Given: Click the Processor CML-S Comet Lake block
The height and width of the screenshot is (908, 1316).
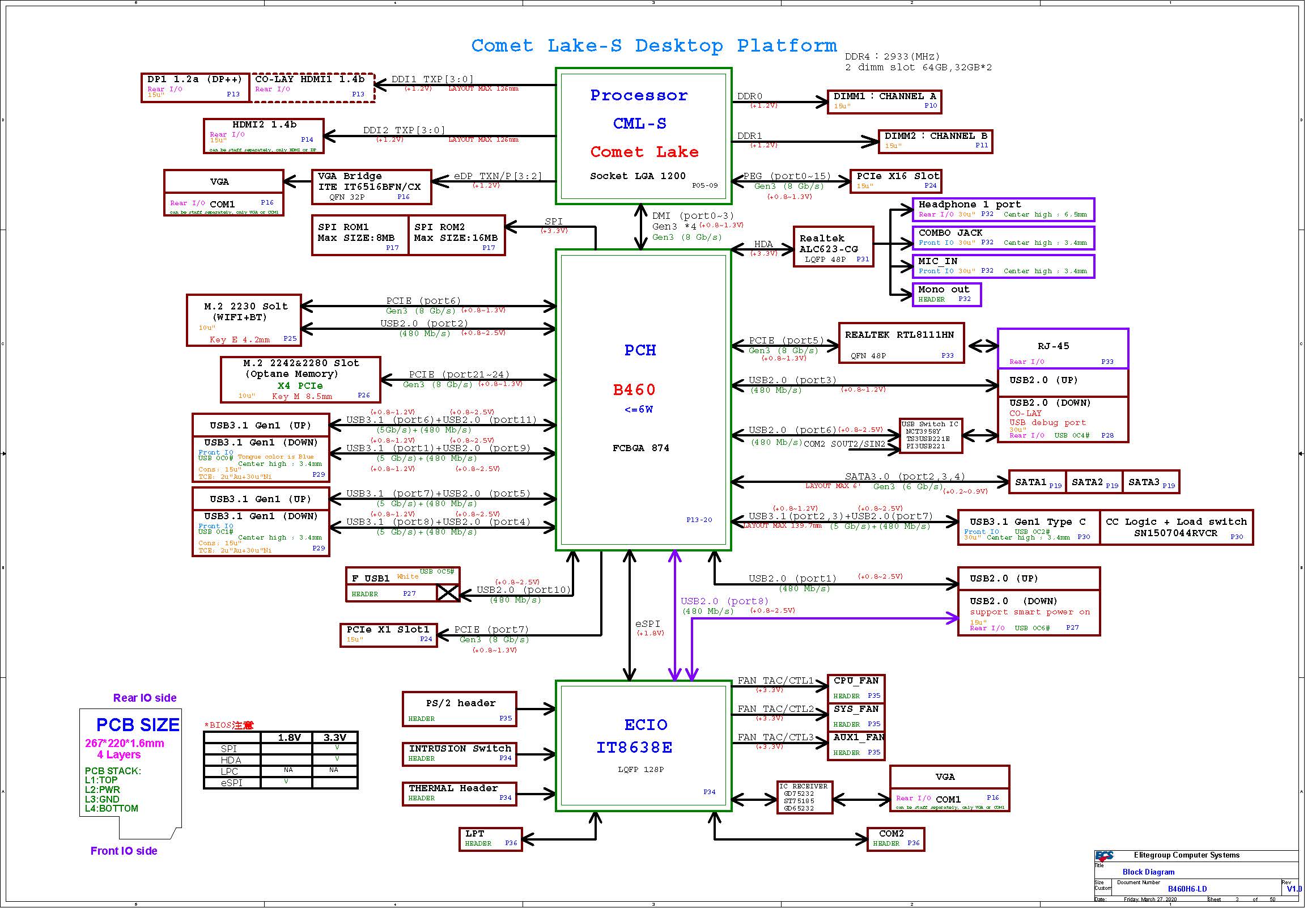Looking at the screenshot, I should 644,136.
